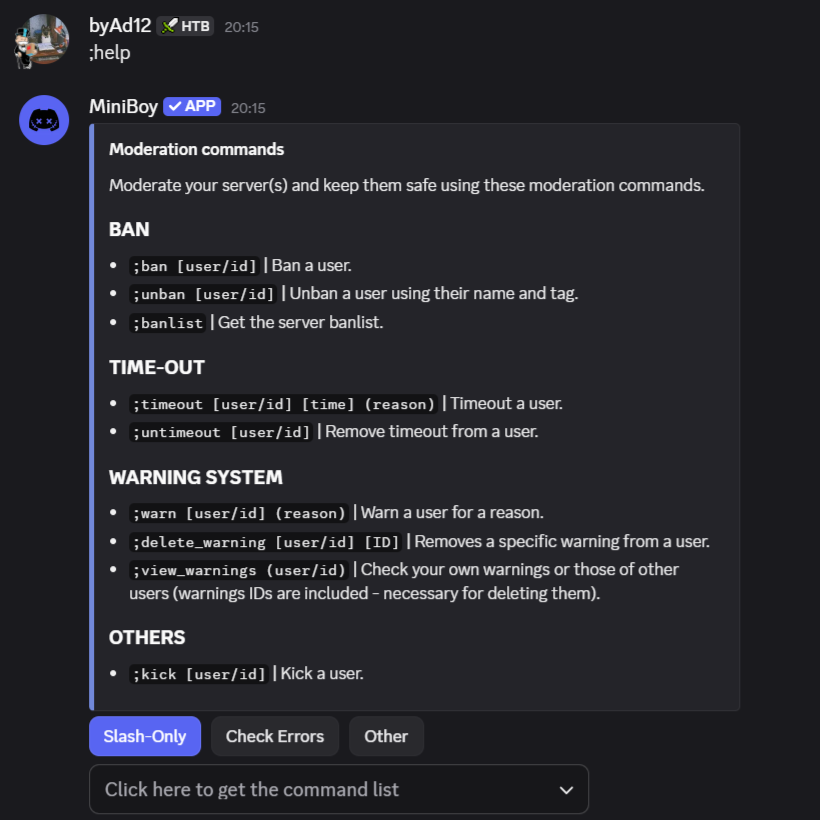Click the byAd12 username

[x=119, y=26]
